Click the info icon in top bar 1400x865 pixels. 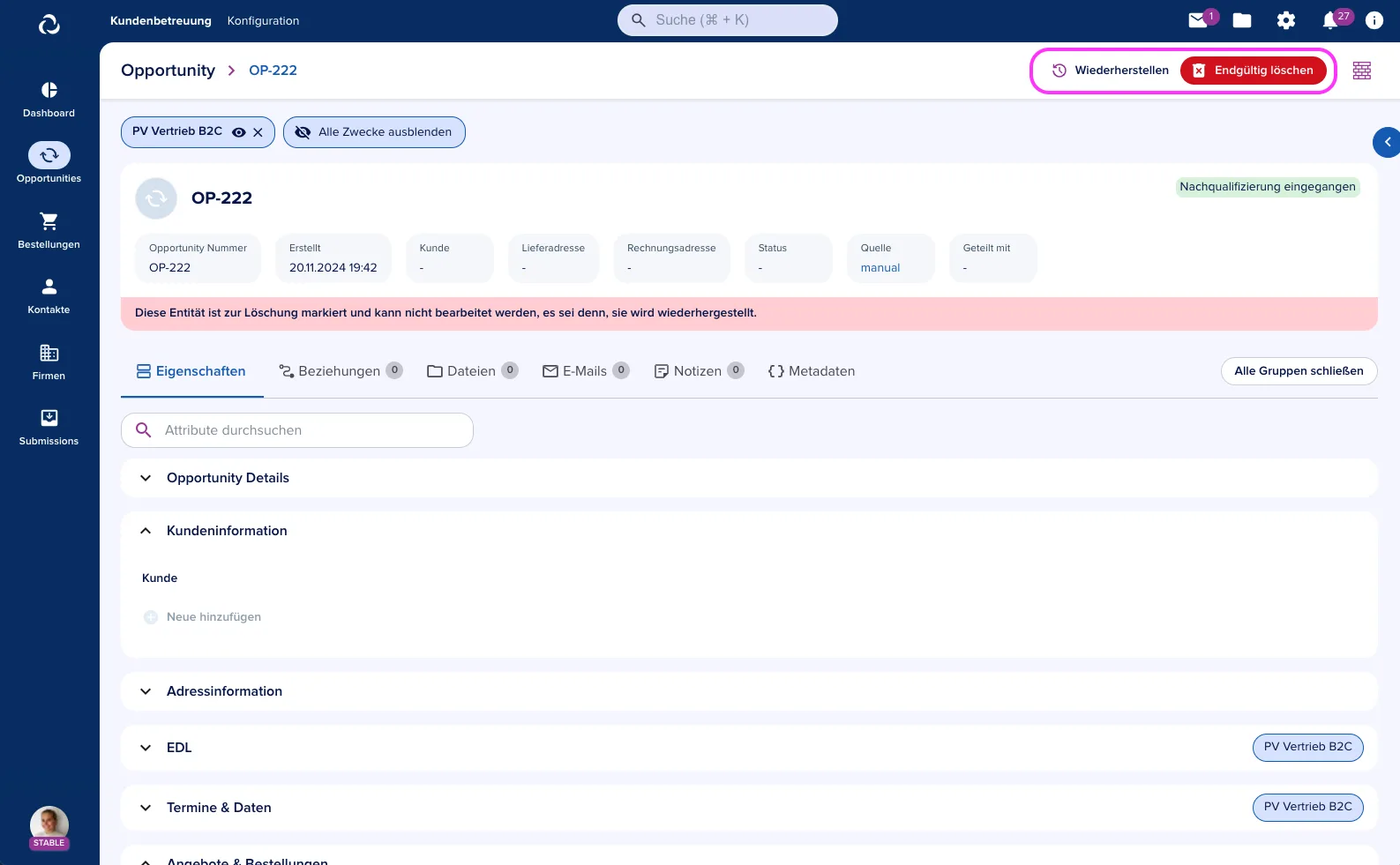pyautogui.click(x=1374, y=20)
